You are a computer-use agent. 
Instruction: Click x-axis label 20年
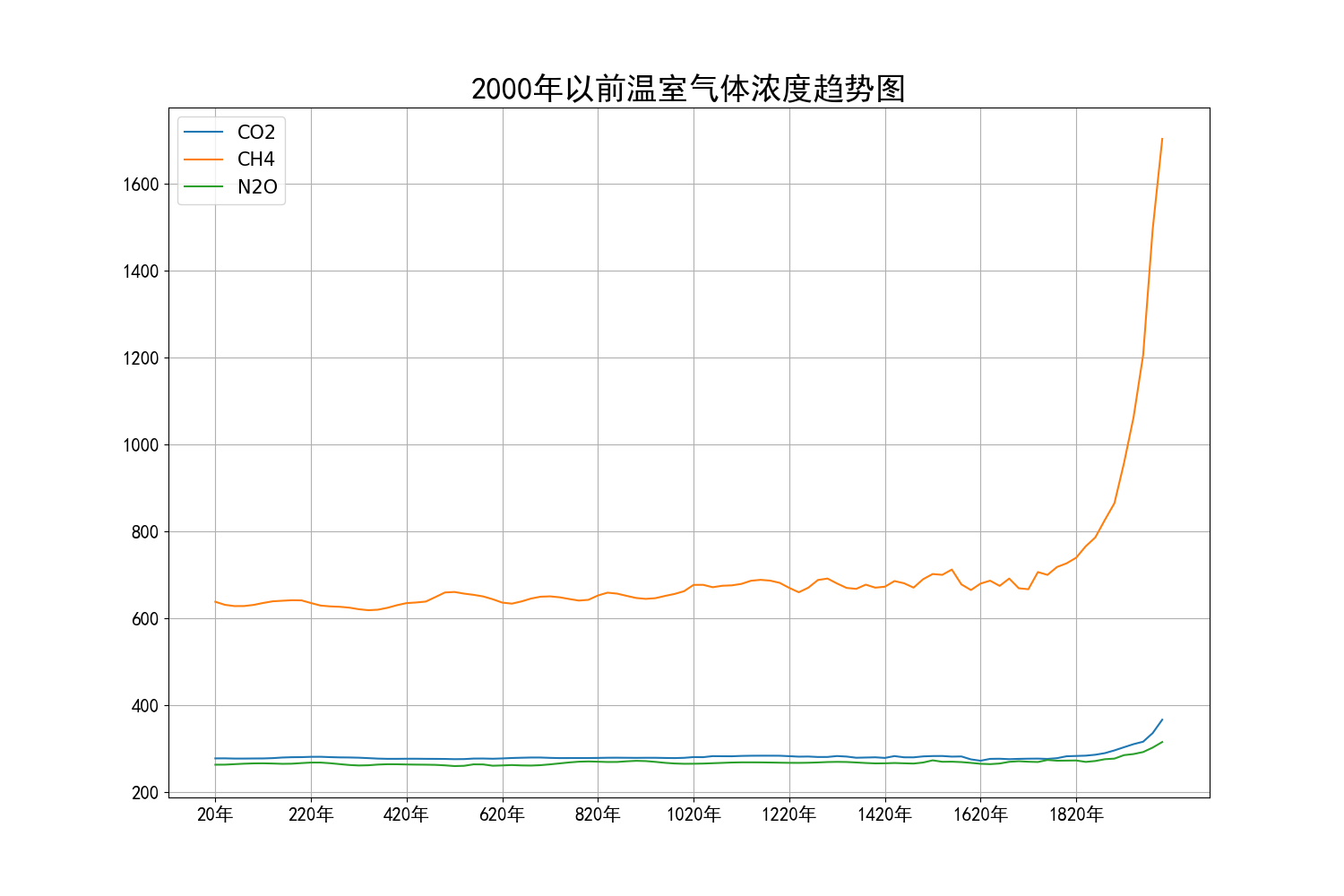[215, 814]
